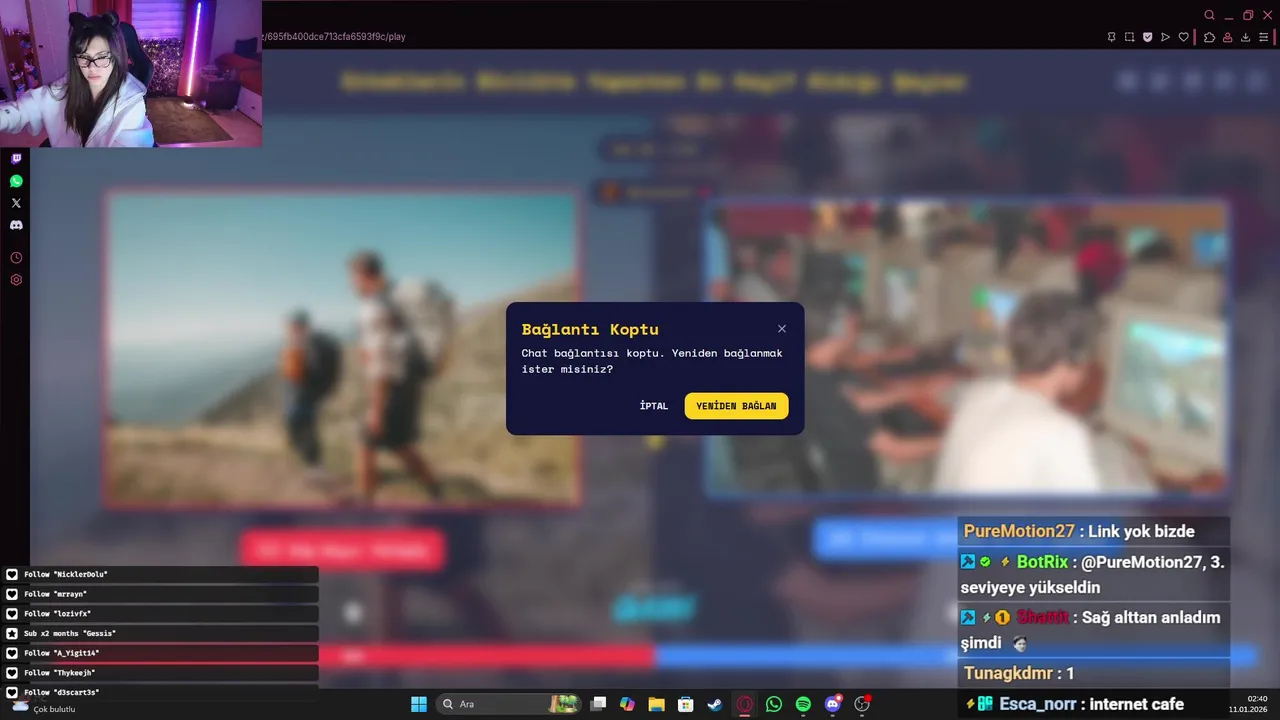
Task: Click Sağ alttan anladım şimdi message
Action: (x=1093, y=630)
